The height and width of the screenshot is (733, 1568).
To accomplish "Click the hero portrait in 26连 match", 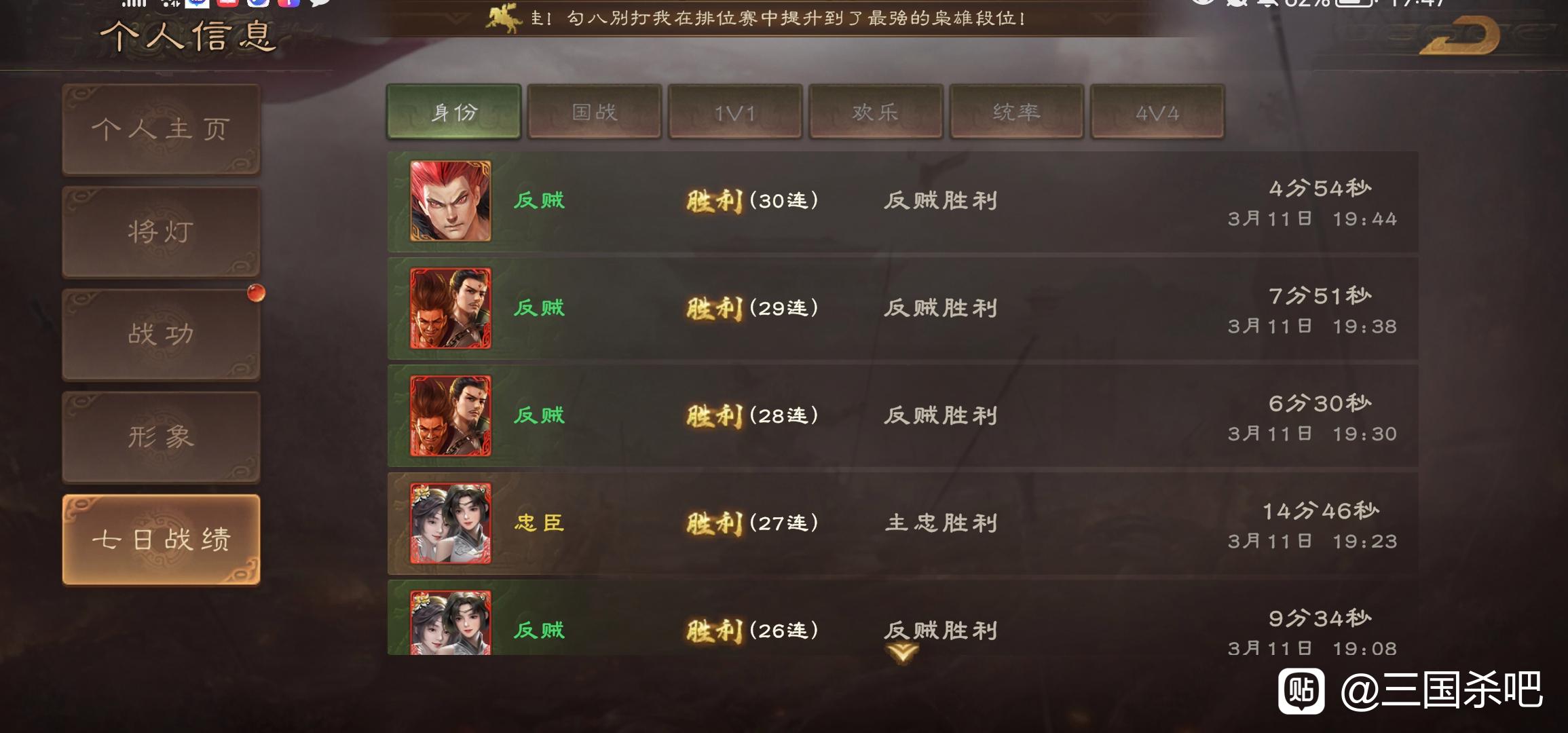I will pos(450,622).
